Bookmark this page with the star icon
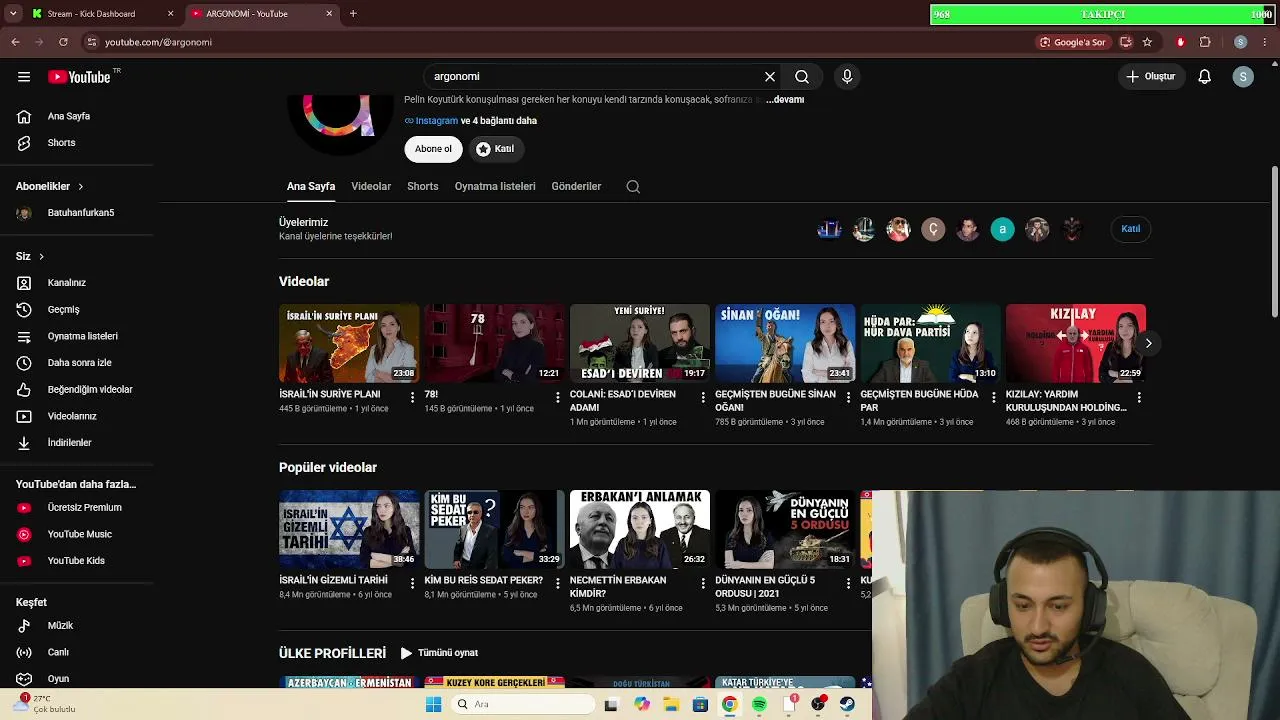Screen dimensions: 1280x720 (x=1147, y=42)
